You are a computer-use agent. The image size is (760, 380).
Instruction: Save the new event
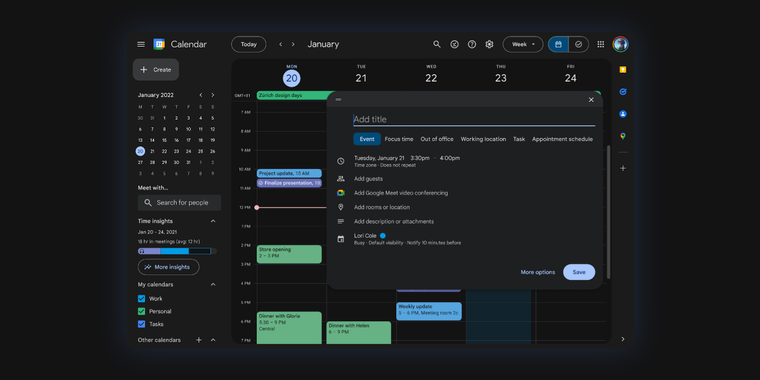(579, 272)
